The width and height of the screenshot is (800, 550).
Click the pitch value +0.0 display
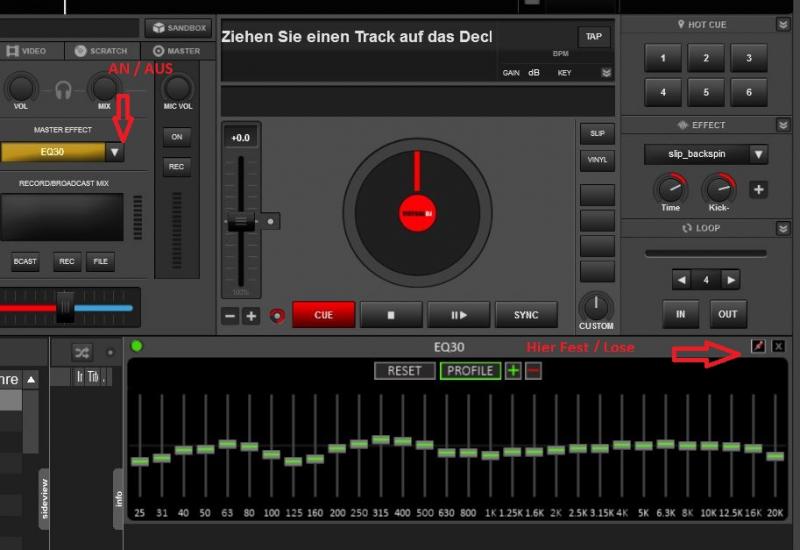point(241,138)
